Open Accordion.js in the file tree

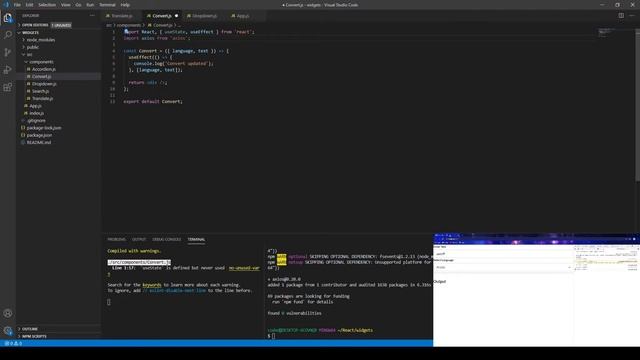pyautogui.click(x=44, y=69)
